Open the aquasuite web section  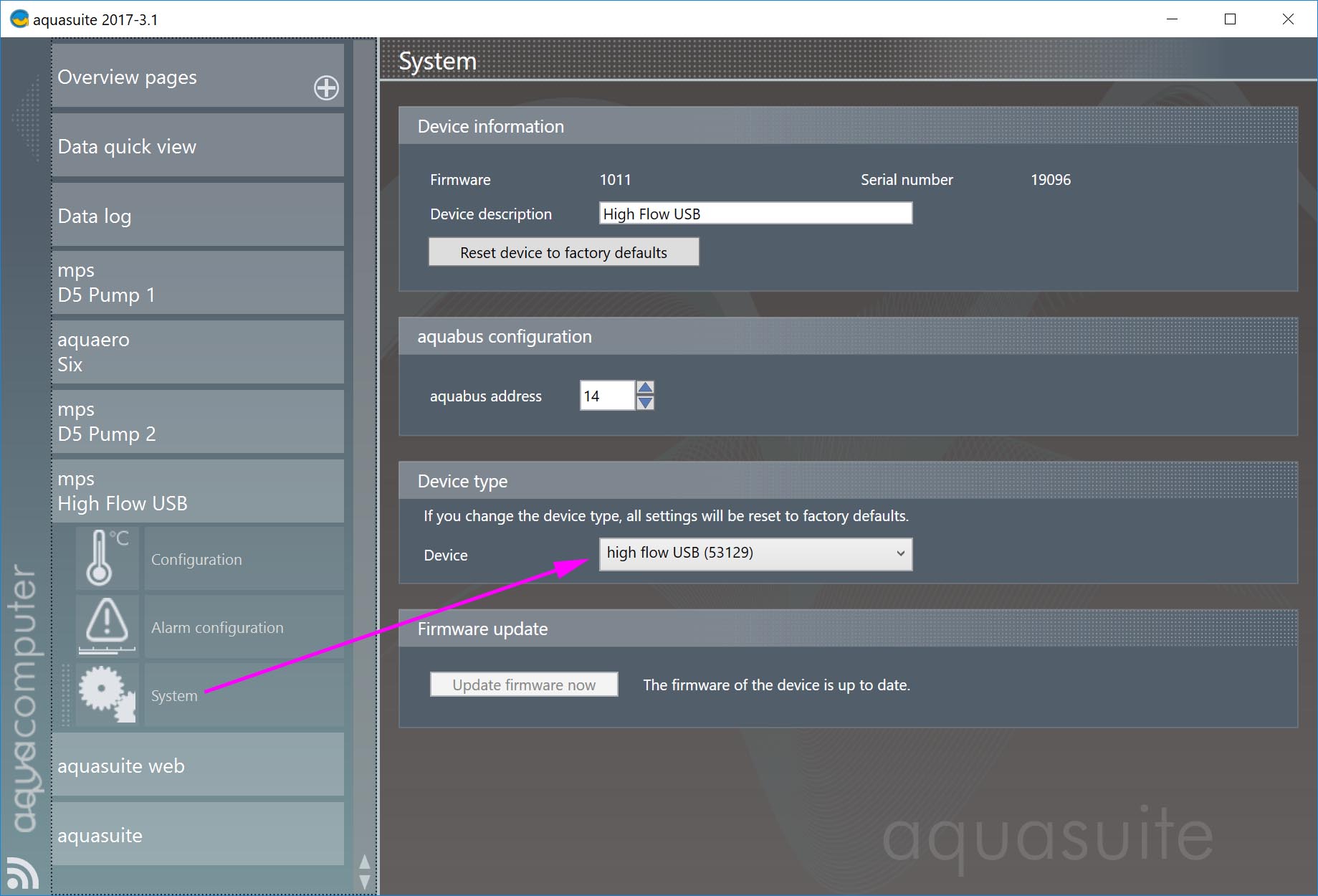coord(197,766)
